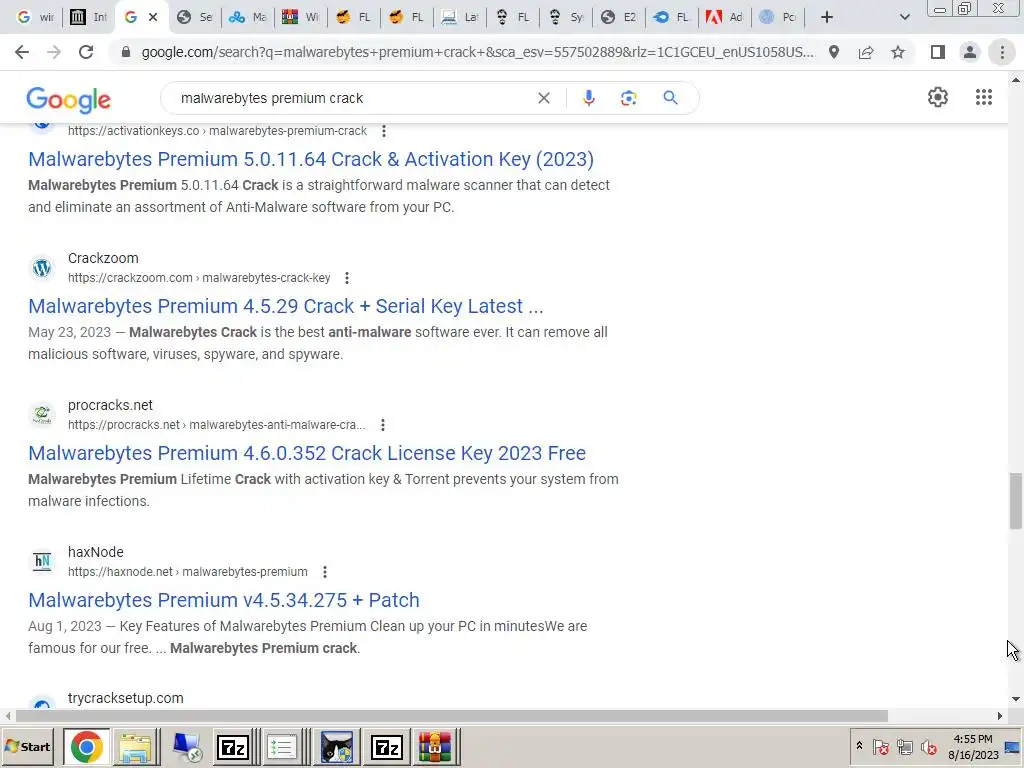The image size is (1024, 768).
Task: Switch to the 'Pc' tab
Action: click(777, 17)
